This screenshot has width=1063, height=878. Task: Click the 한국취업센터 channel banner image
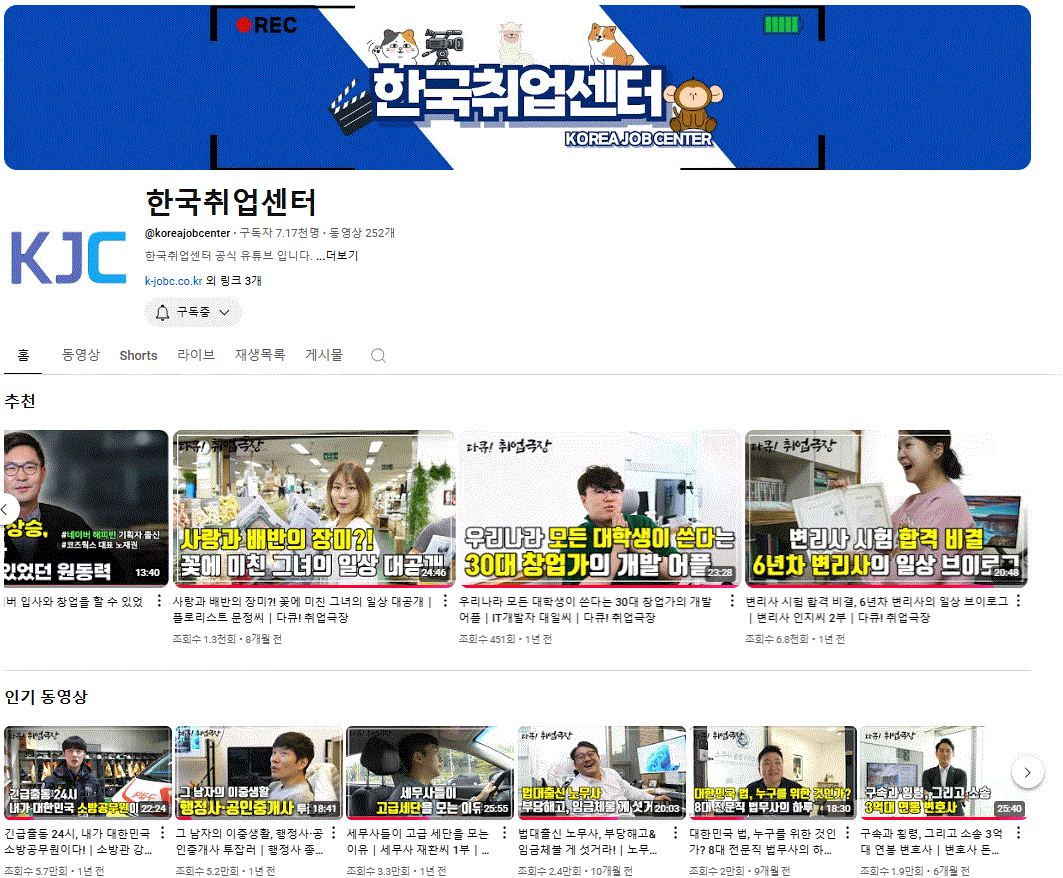(517, 87)
